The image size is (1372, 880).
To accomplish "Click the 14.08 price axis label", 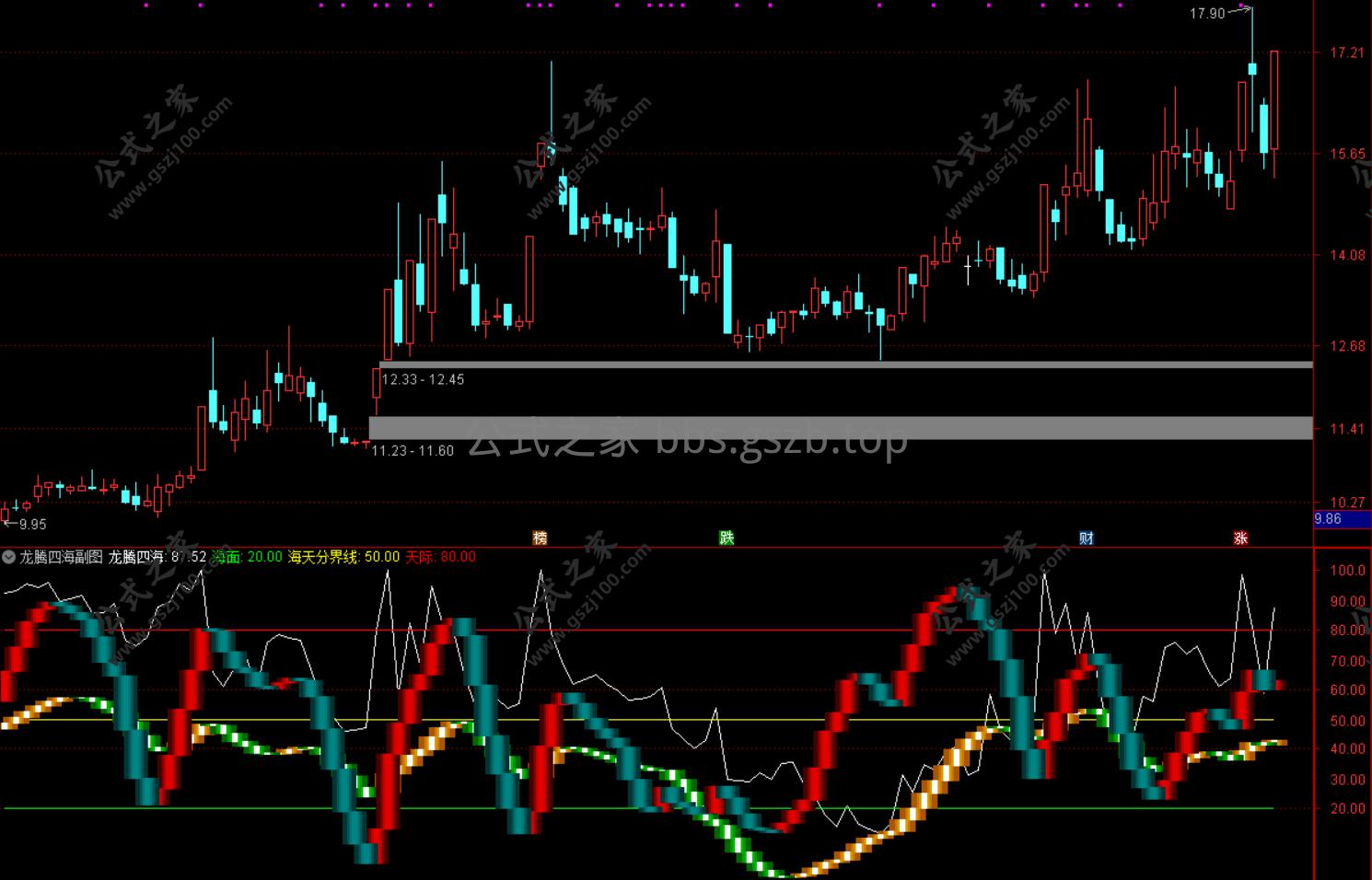I will coord(1346,255).
